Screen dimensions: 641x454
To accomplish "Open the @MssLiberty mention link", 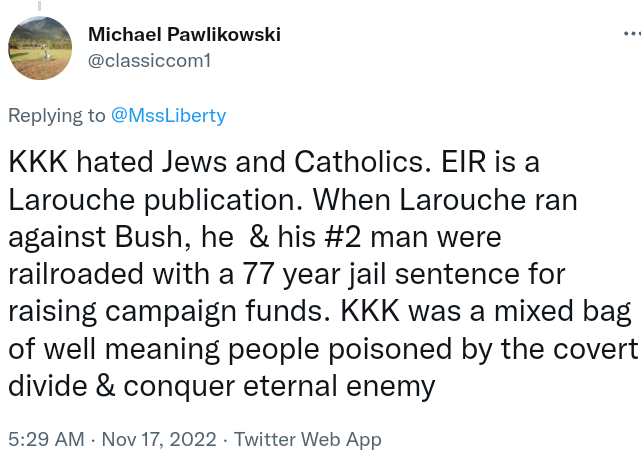I will click(x=168, y=115).
